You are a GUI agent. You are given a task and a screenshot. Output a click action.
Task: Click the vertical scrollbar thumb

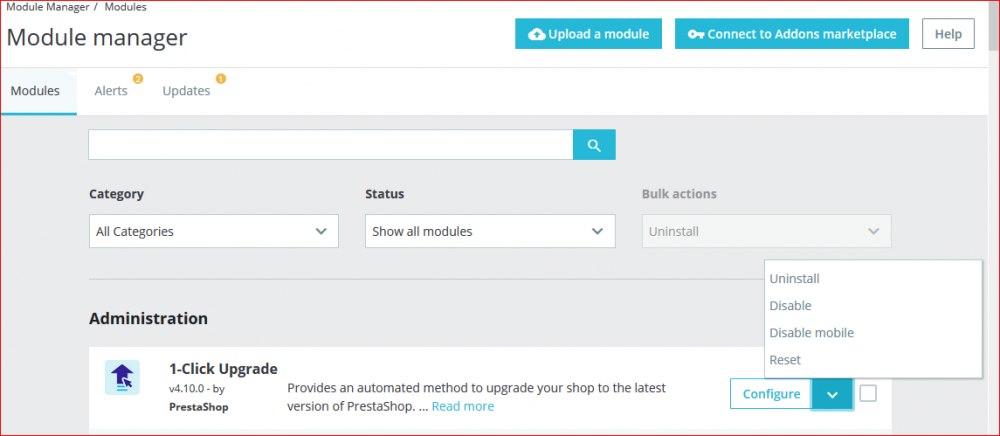pos(994,24)
